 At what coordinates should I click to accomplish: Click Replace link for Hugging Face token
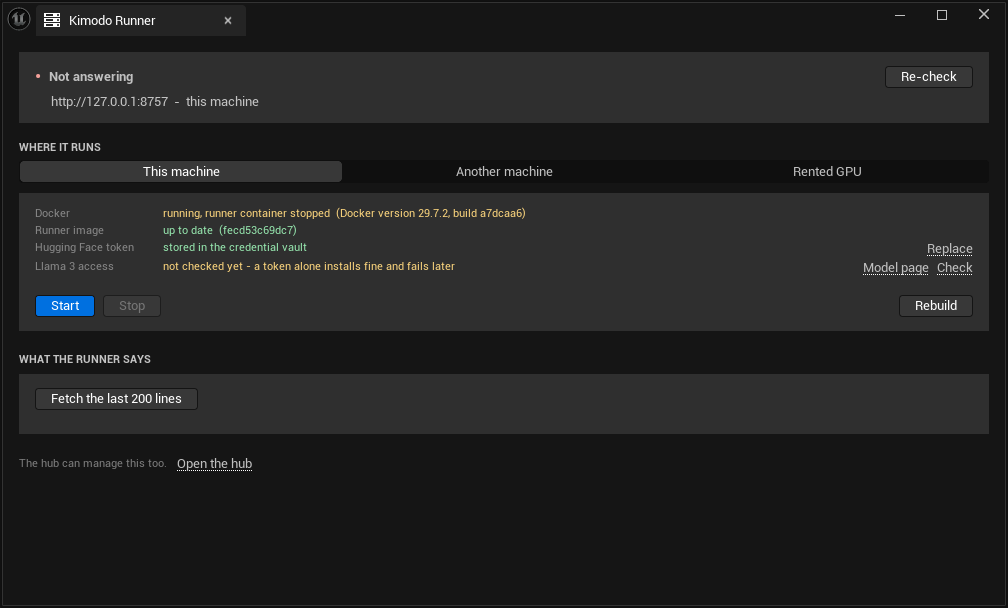[949, 249]
